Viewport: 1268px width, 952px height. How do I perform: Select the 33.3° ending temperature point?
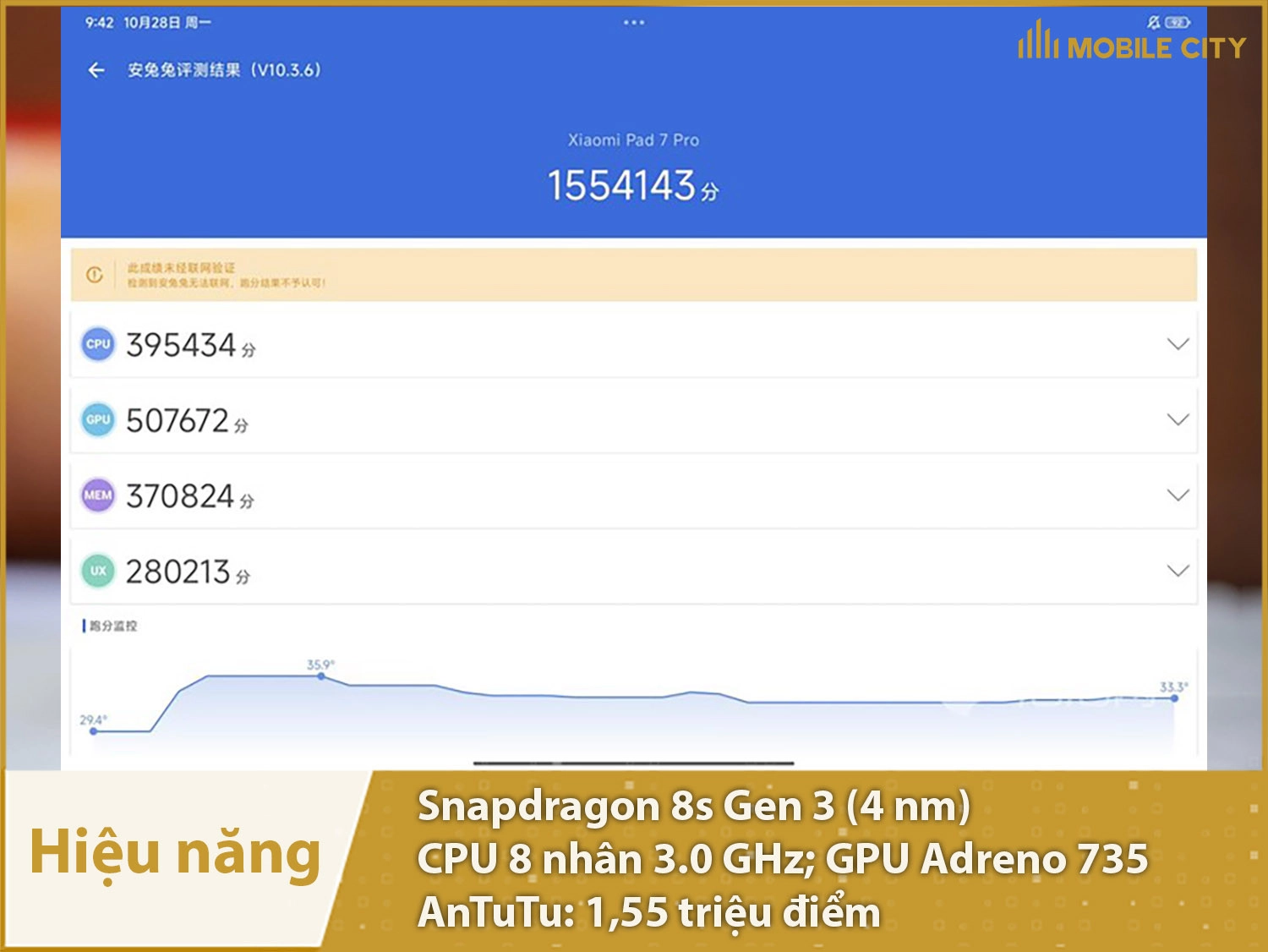(x=1174, y=698)
